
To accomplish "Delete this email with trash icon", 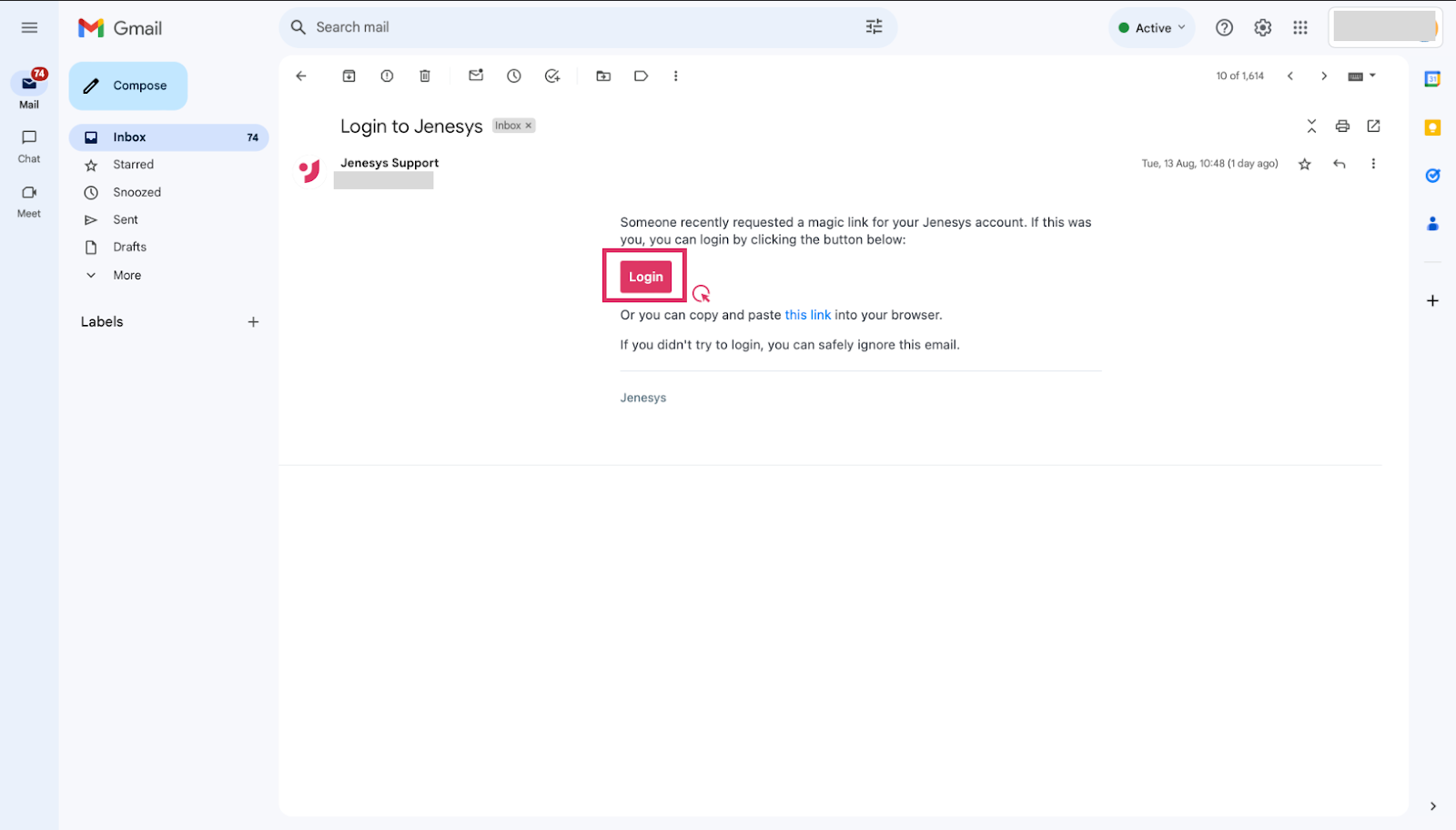I will pyautogui.click(x=424, y=76).
